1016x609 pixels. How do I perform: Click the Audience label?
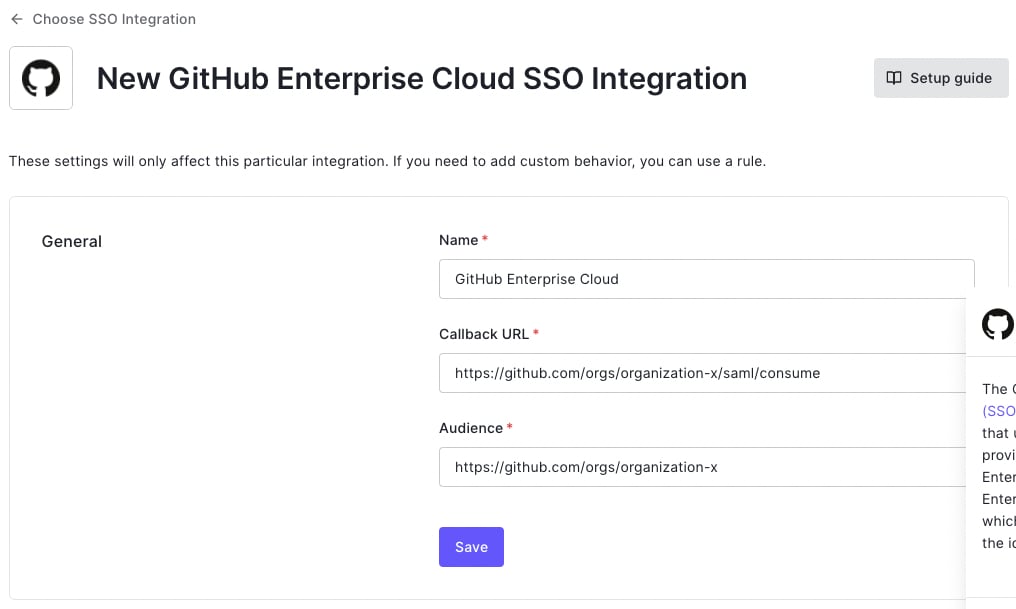[x=471, y=428]
